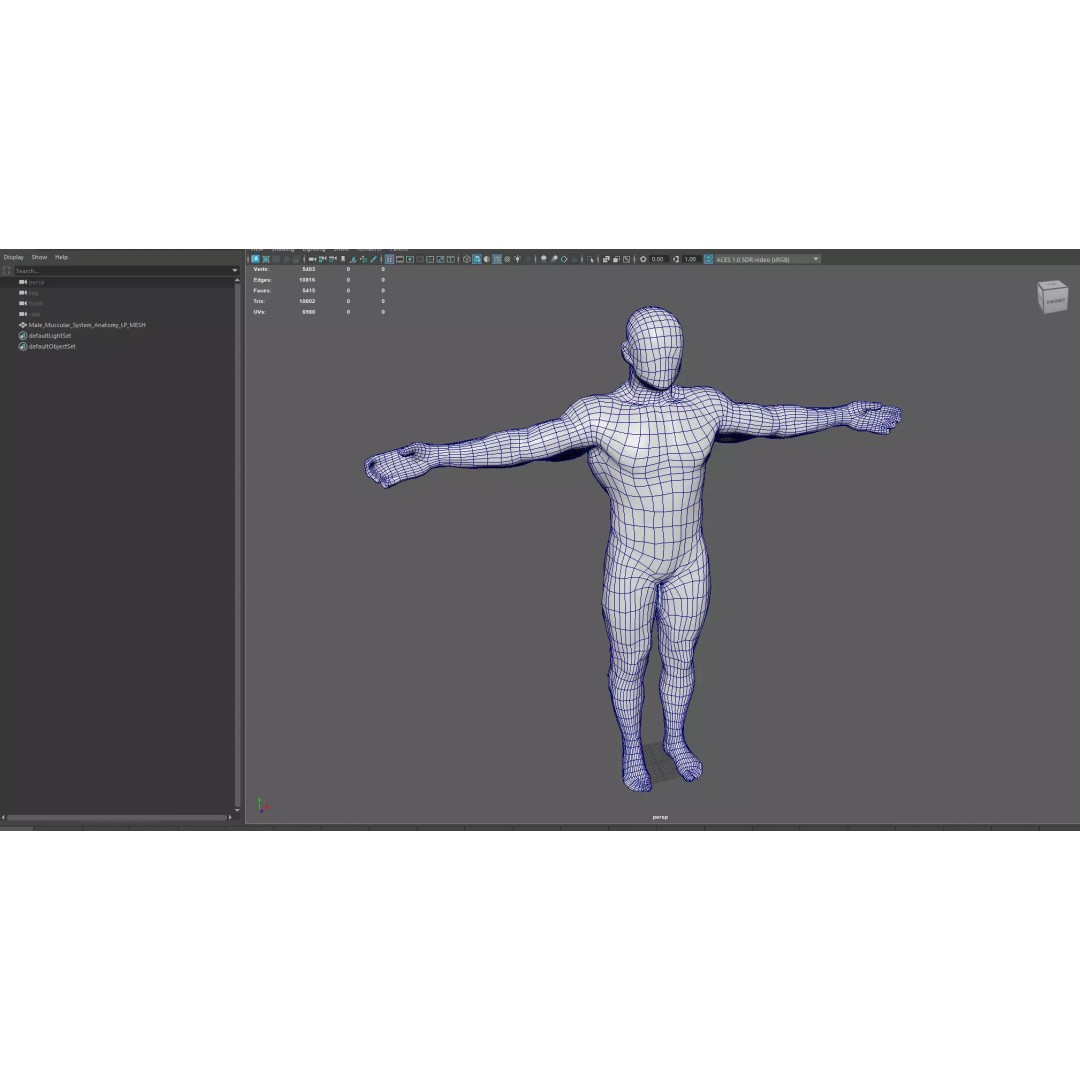Select the persp camera in the Outliner
Image resolution: width=1080 pixels, height=1080 pixels.
point(36,282)
